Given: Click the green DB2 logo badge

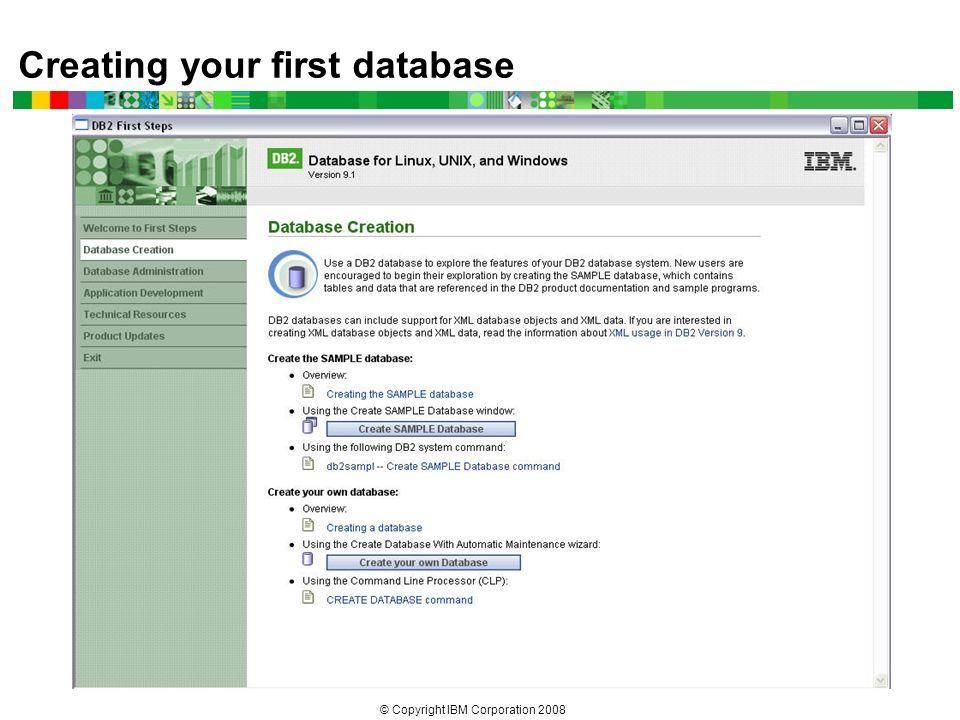Looking at the screenshot, I should pos(285,159).
